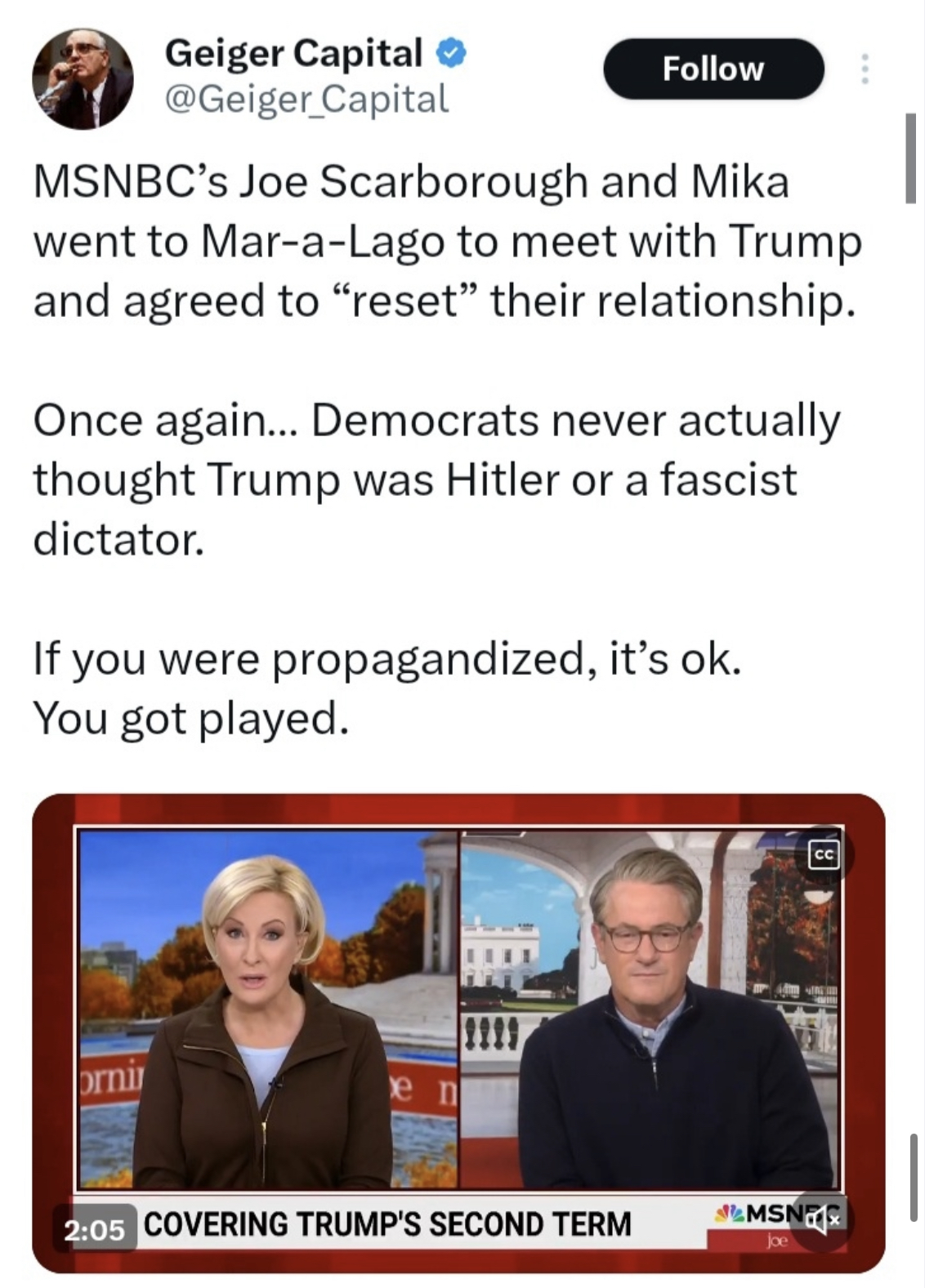Click the 'You got played.' line
Screen dimensions: 925x1288
190,717
